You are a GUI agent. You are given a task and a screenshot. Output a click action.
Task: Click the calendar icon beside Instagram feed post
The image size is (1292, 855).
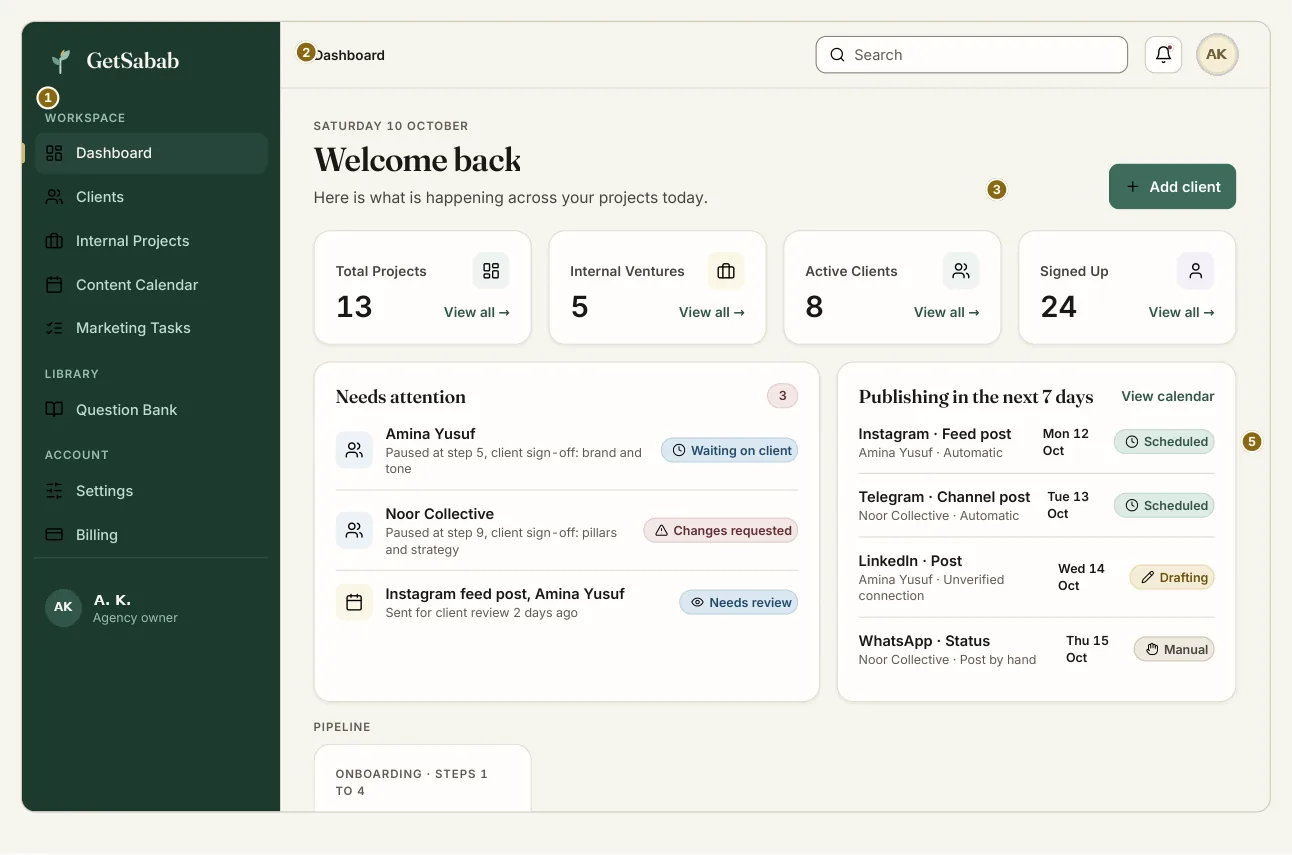[x=354, y=602]
